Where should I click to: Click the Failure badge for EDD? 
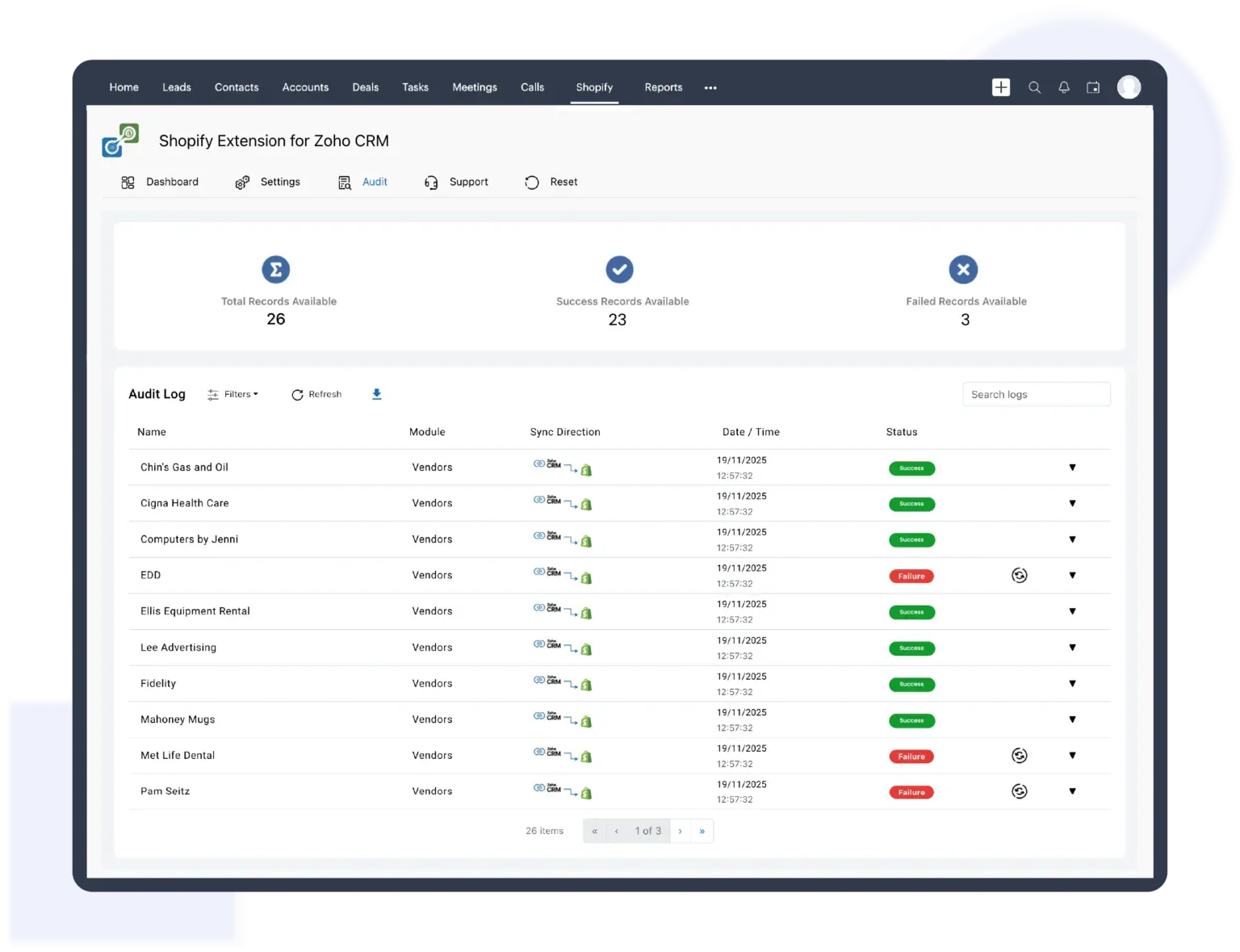(911, 576)
